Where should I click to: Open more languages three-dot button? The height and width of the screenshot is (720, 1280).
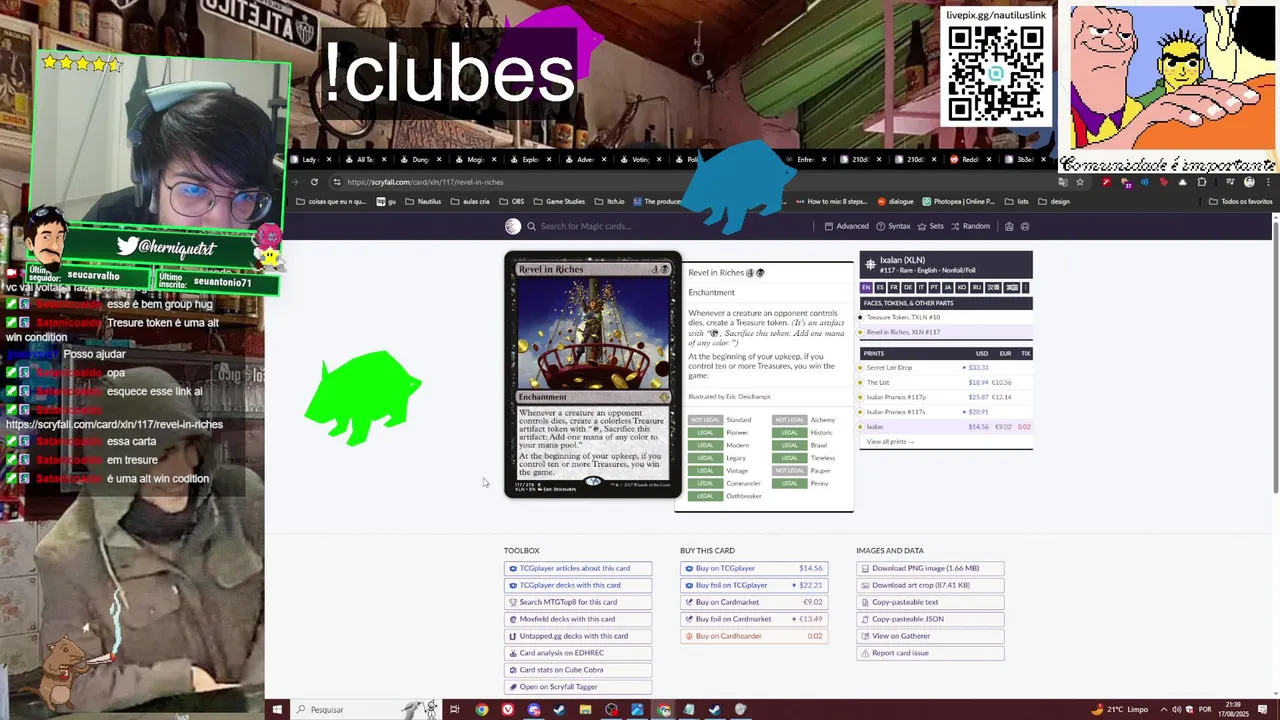1025,287
